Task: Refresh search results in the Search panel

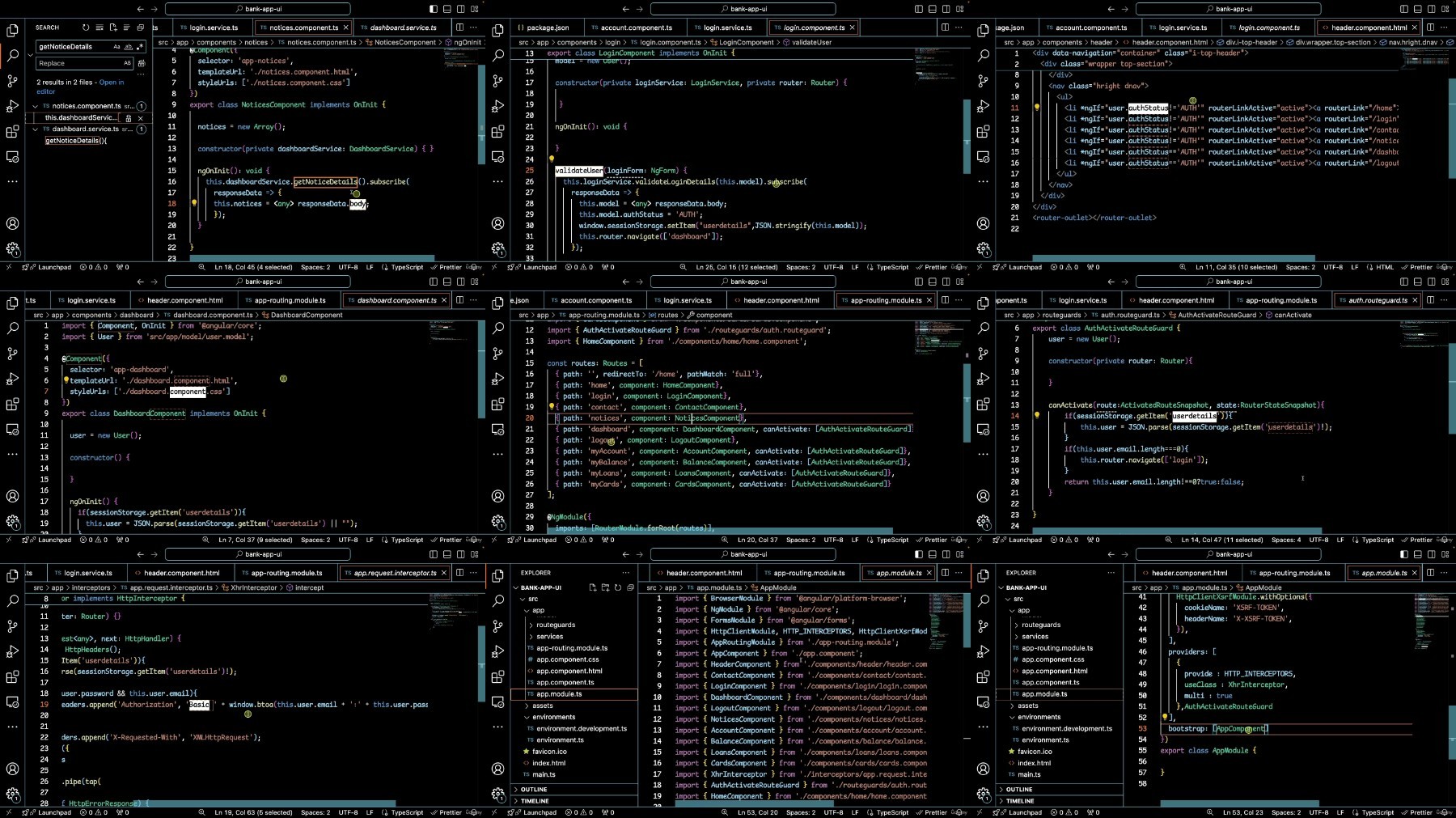Action: coord(86,28)
